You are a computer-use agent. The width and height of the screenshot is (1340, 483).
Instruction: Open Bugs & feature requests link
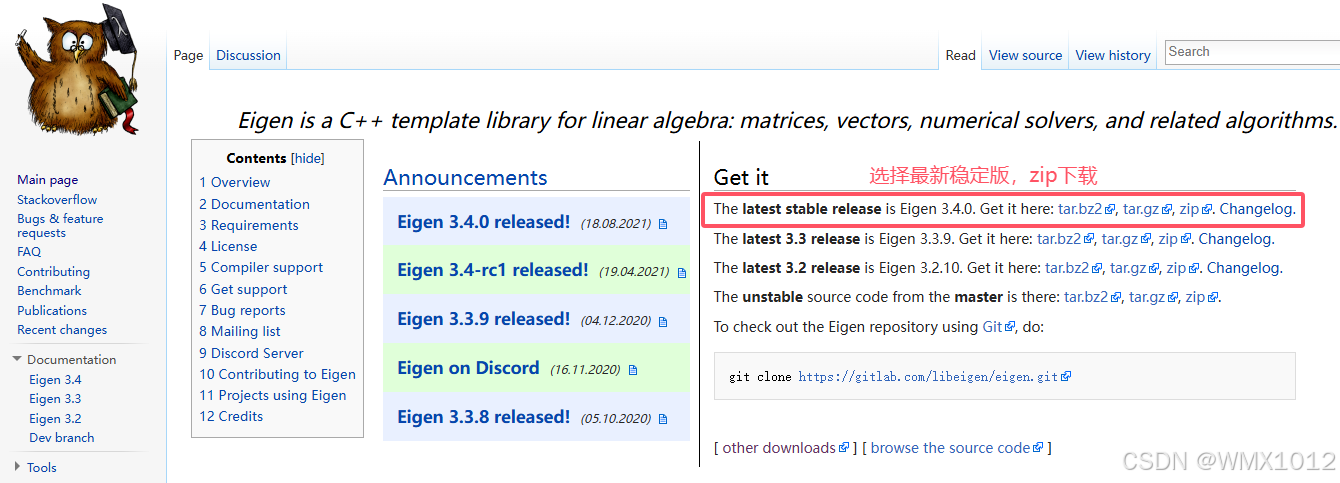point(60,225)
